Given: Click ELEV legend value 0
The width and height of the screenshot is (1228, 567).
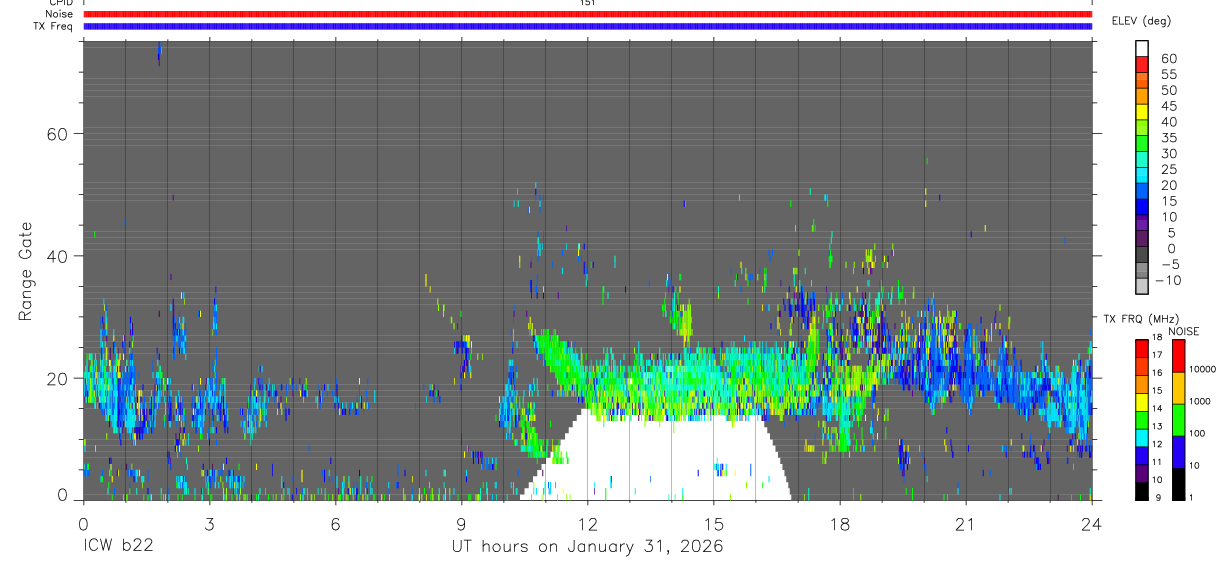Looking at the screenshot, I should [x=1171, y=249].
